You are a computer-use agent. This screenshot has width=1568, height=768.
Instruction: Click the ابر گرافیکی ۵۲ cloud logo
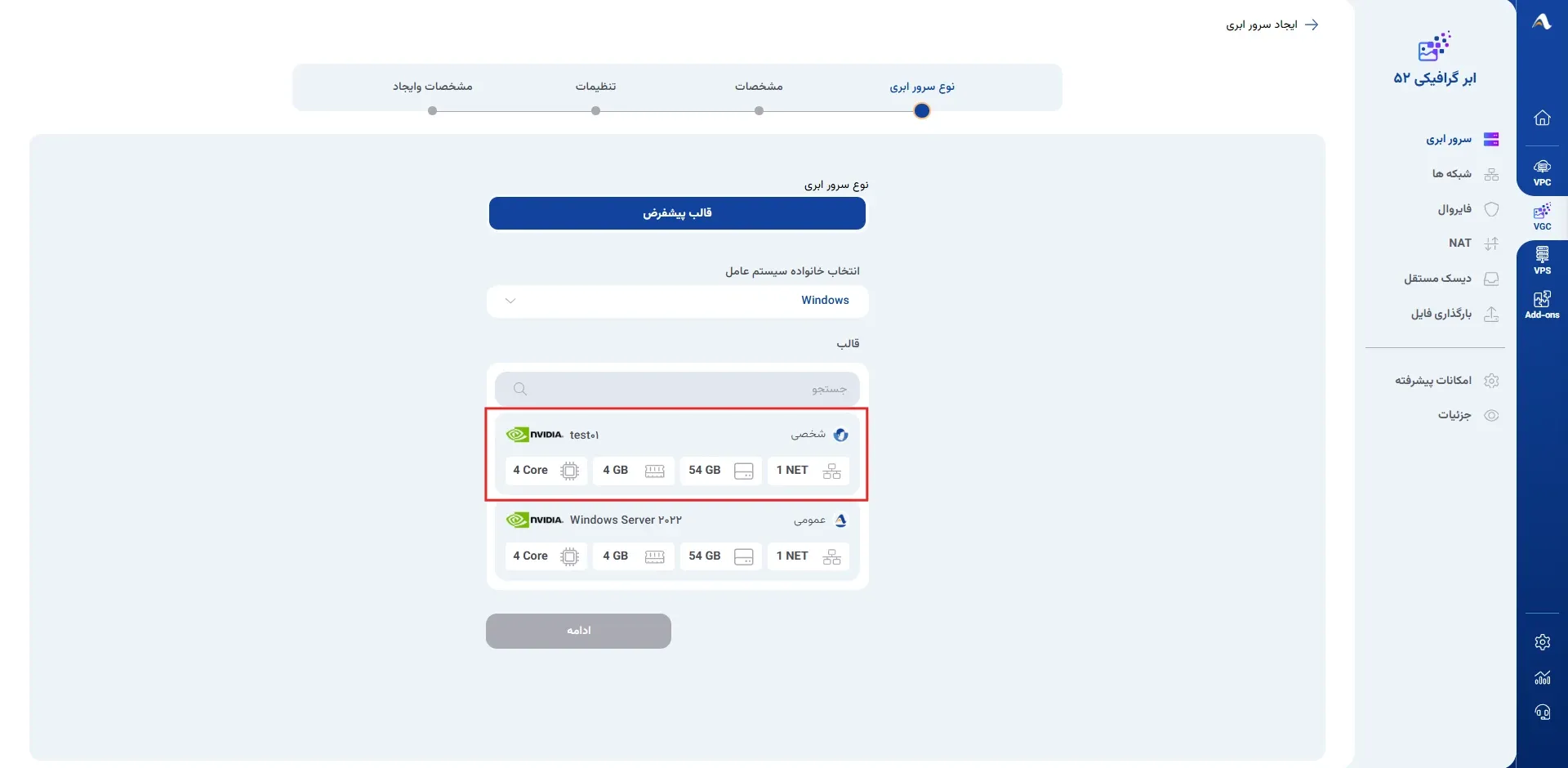click(1434, 47)
